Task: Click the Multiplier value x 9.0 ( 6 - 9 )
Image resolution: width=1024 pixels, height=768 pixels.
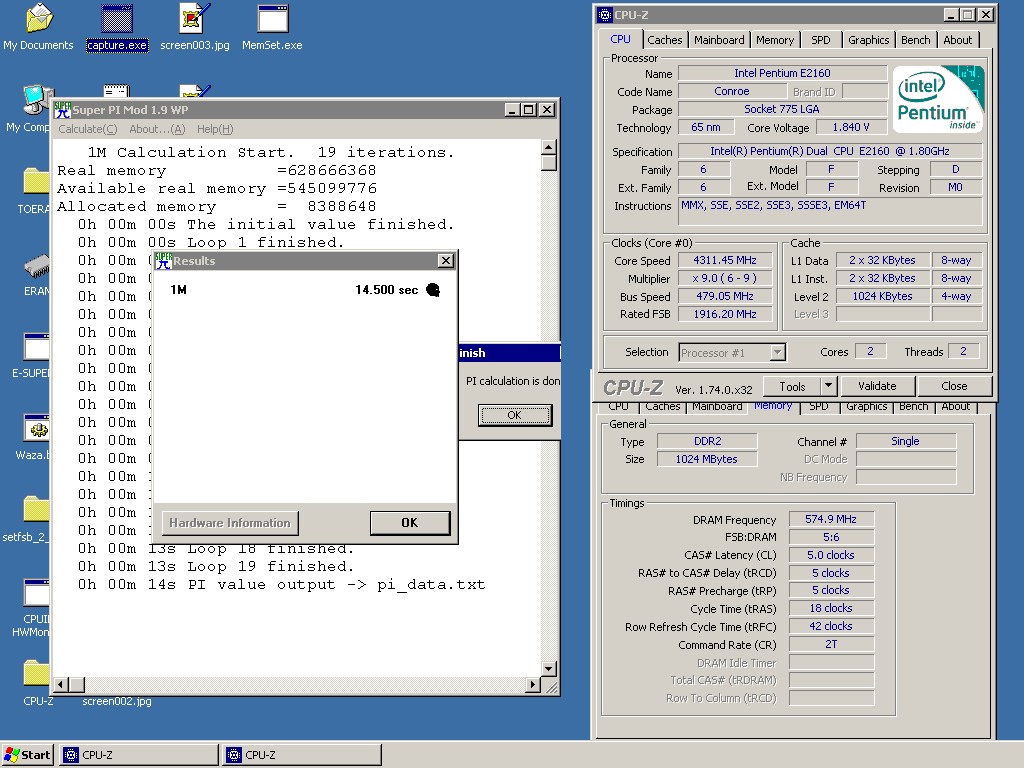Action: (x=725, y=278)
